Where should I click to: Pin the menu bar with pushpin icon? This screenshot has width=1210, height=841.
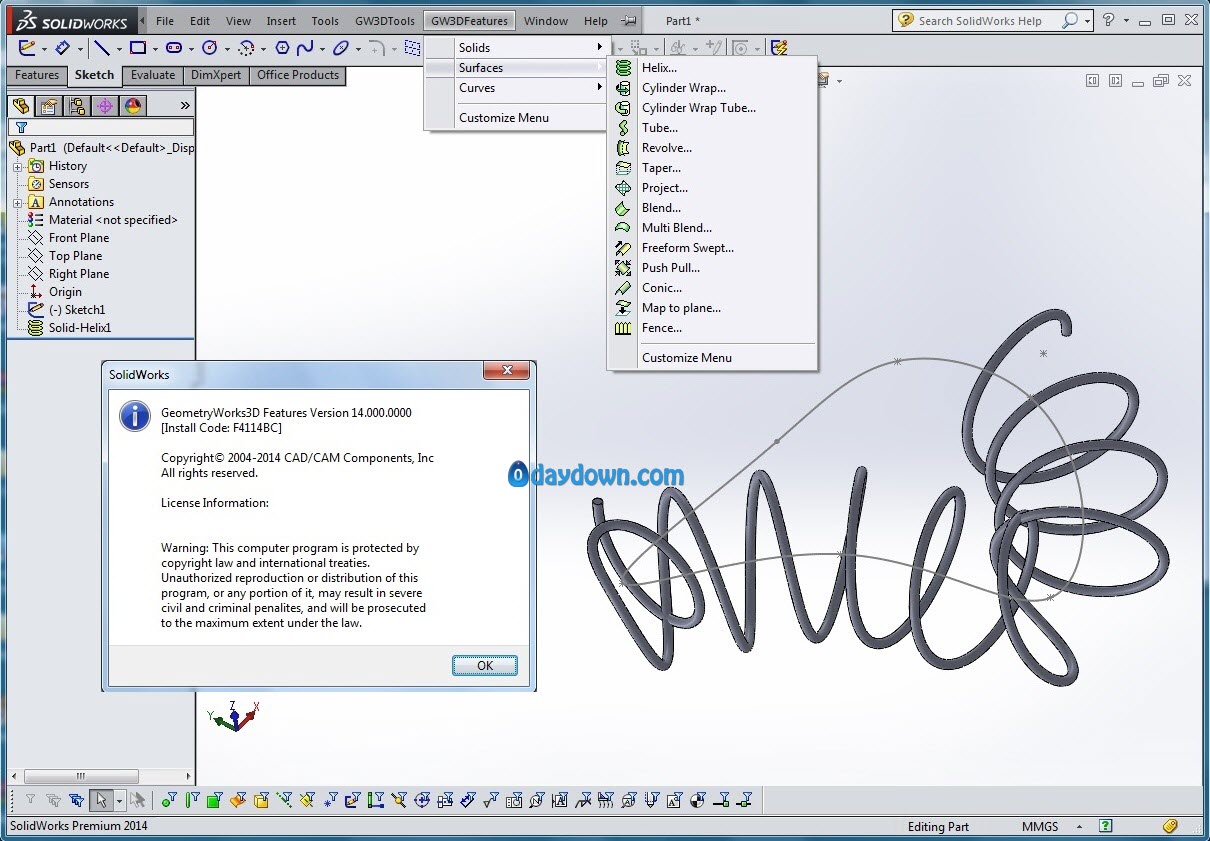(628, 20)
